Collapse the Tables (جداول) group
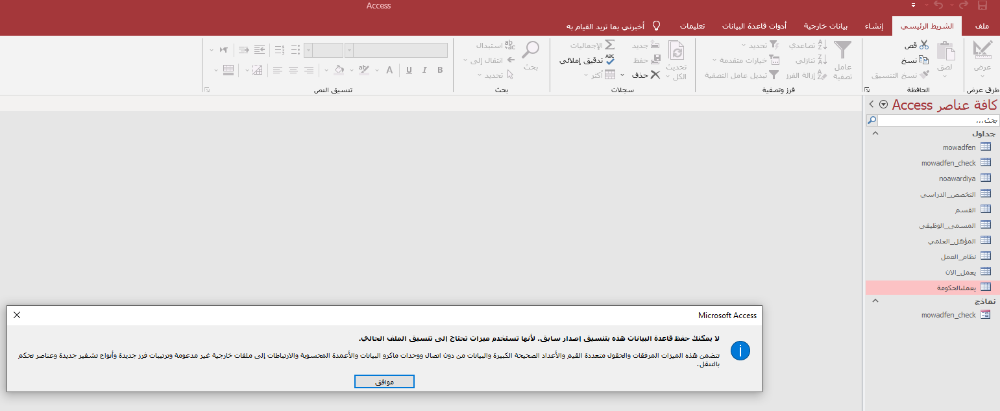Screen dimensions: 1000x411 pyautogui.click(x=875, y=133)
